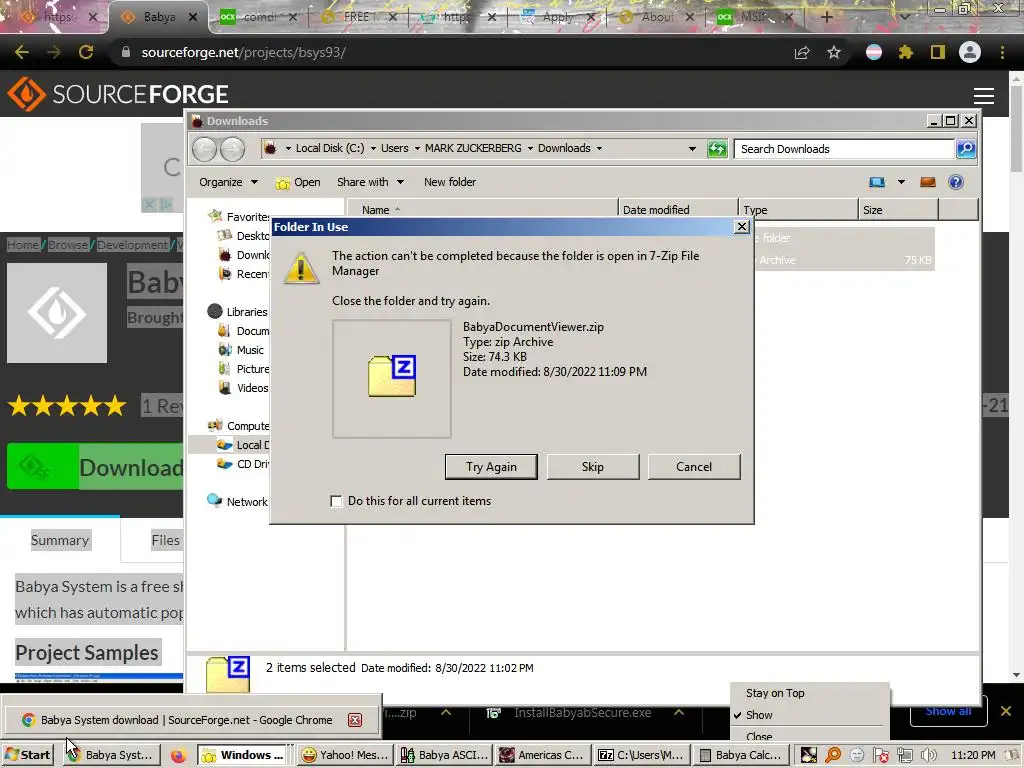This screenshot has width=1024, height=768.
Task: Click the green Download button
Action: 95,467
